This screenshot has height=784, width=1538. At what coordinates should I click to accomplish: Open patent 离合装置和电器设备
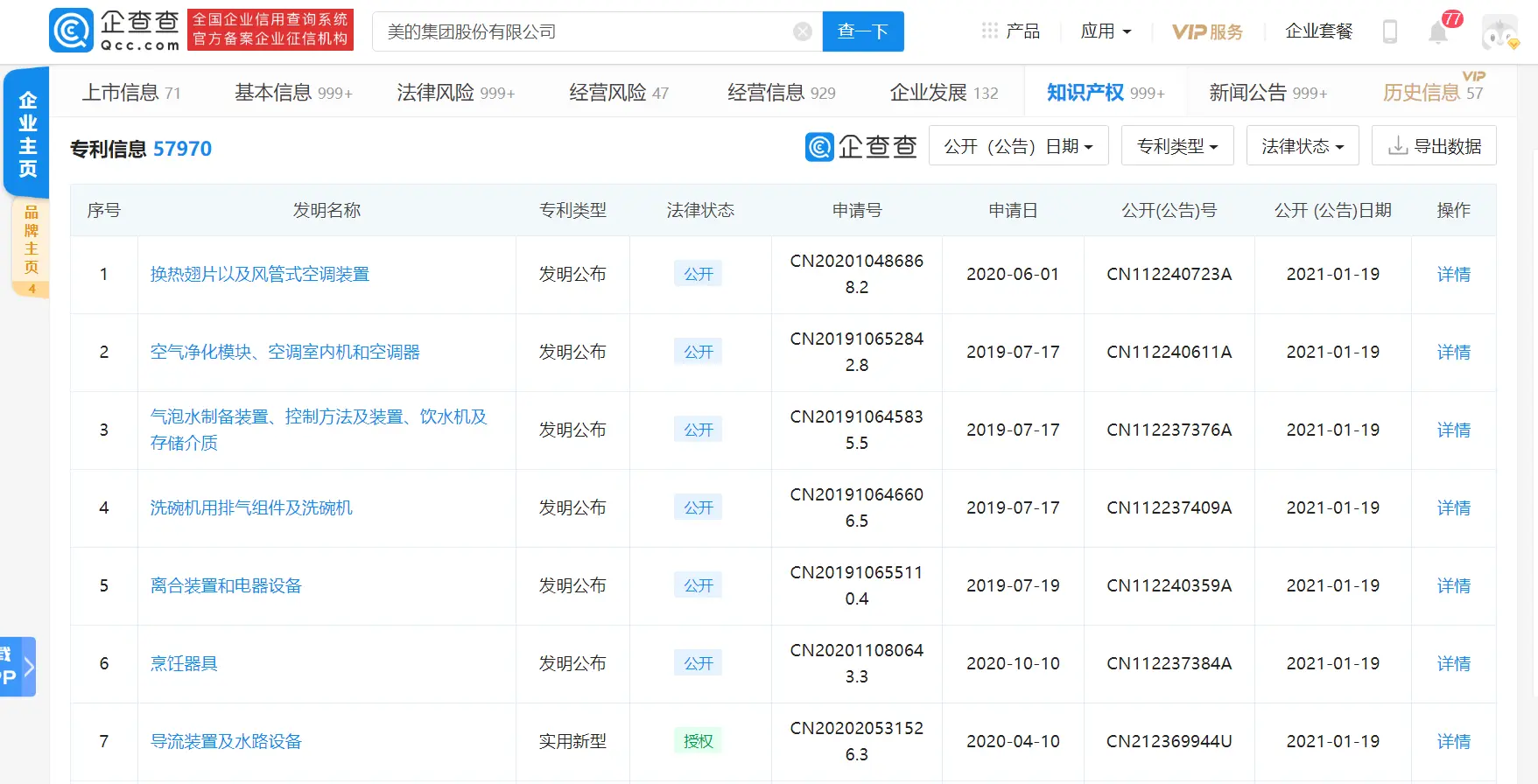[x=226, y=585]
